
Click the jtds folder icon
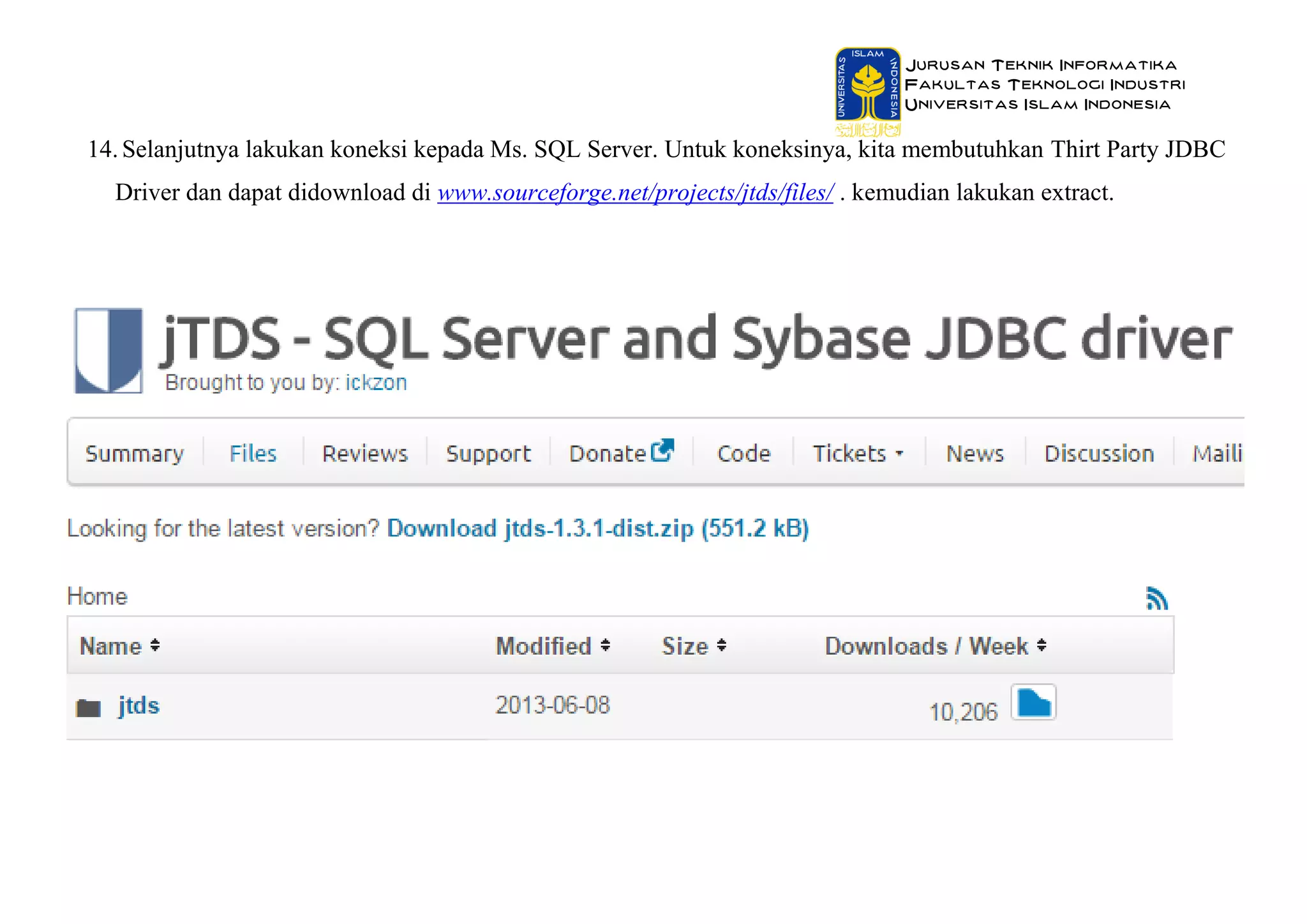(x=88, y=708)
